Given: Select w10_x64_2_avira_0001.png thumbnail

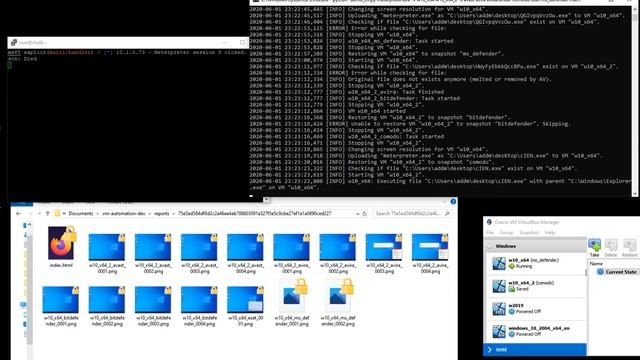Looking at the screenshot, I should 291,247.
